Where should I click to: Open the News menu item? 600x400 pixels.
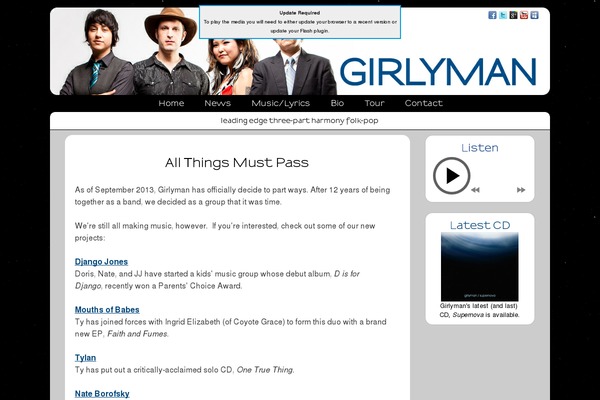[217, 103]
